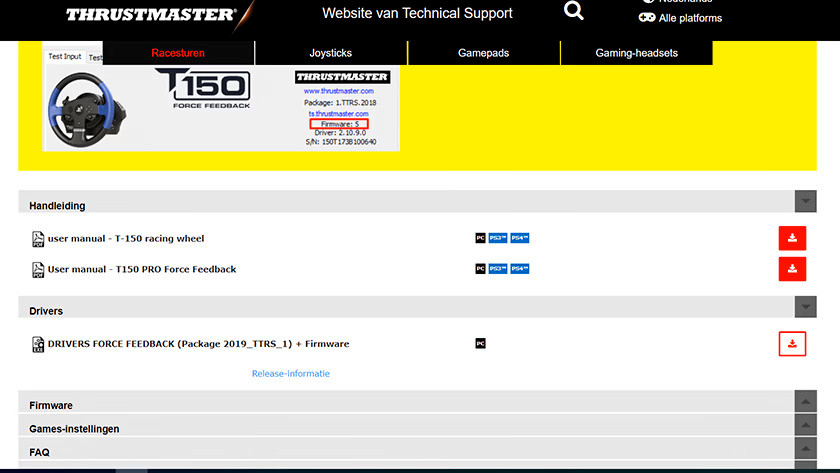Click the Thrustmaster logo in the header

pos(151,15)
